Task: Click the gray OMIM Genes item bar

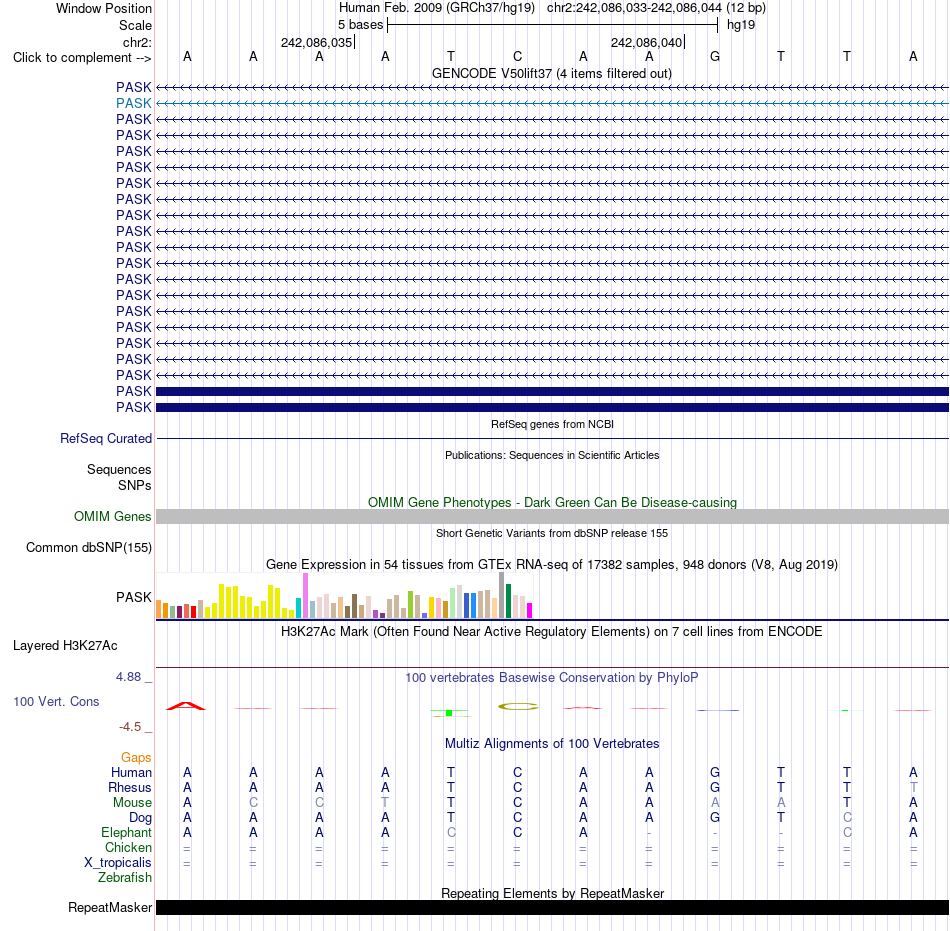Action: pos(552,517)
